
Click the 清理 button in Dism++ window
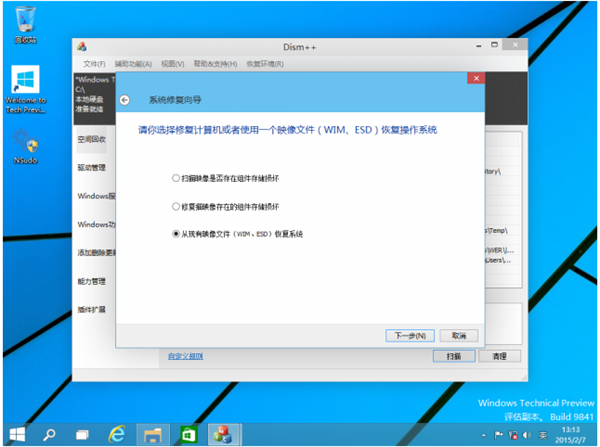click(x=499, y=356)
